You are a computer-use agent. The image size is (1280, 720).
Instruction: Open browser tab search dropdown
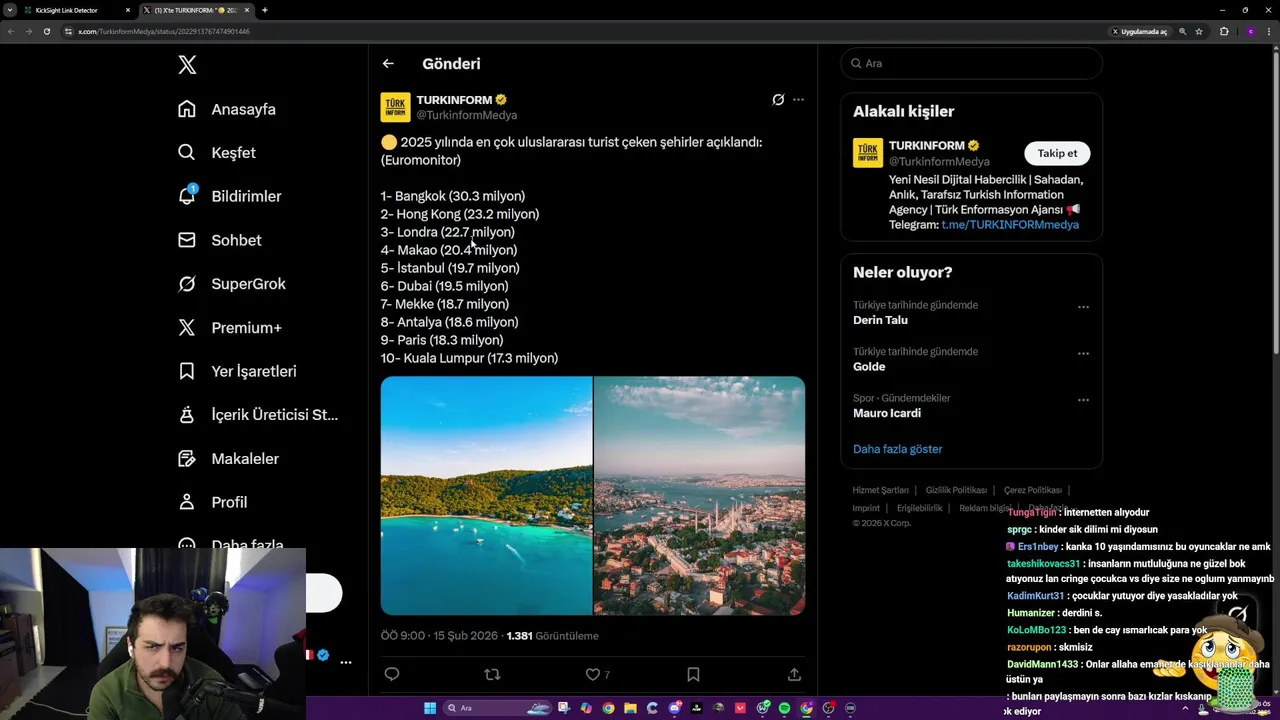tap(9, 10)
